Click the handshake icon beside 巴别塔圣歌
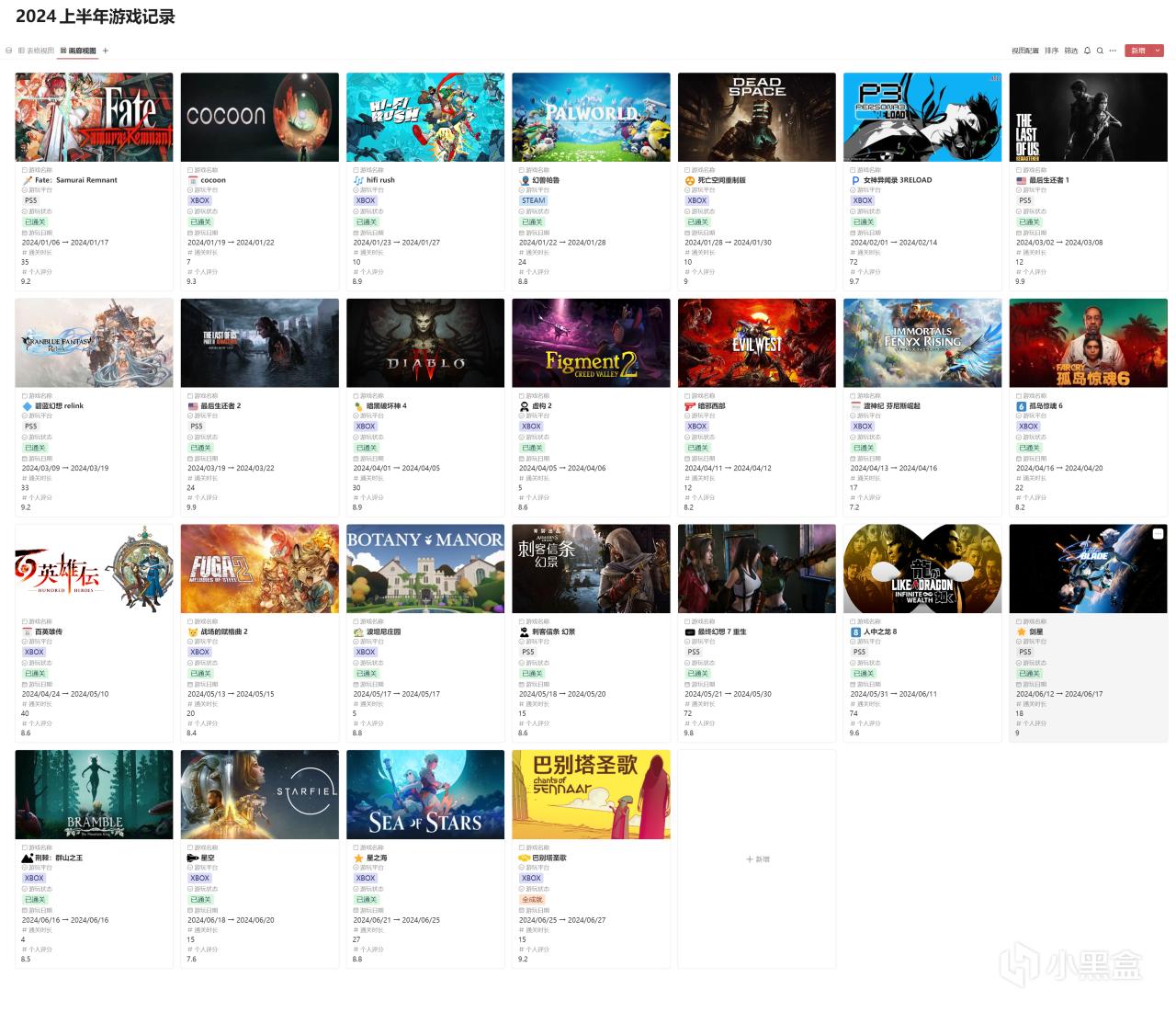The width and height of the screenshot is (1176, 1012). tap(525, 858)
